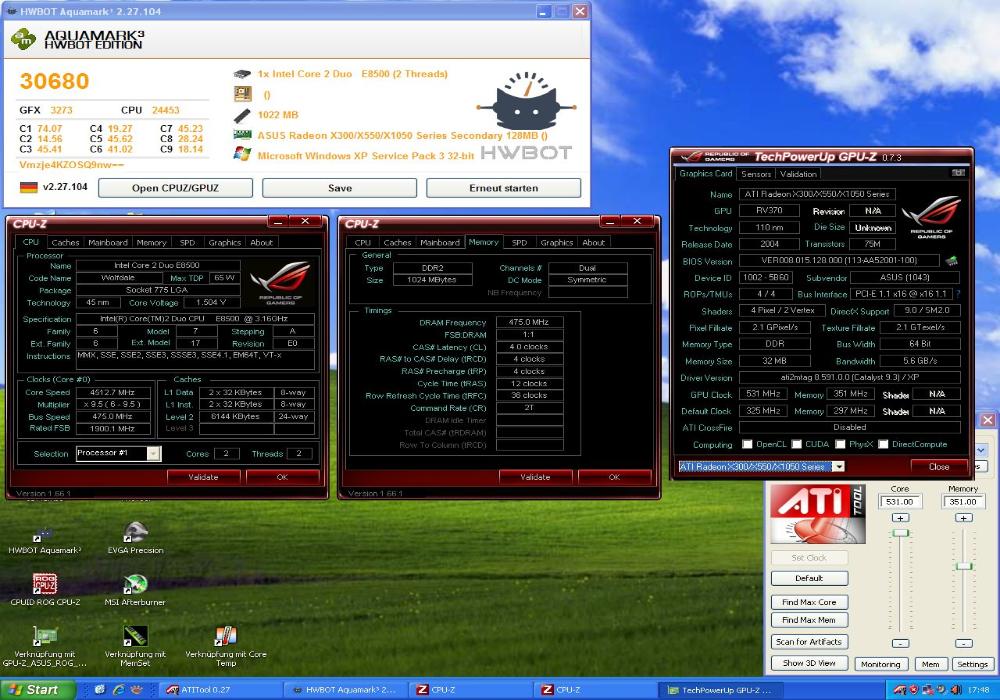Click Find Max Mem in ATITool
Image resolution: width=1000 pixels, height=700 pixels.
[809, 620]
